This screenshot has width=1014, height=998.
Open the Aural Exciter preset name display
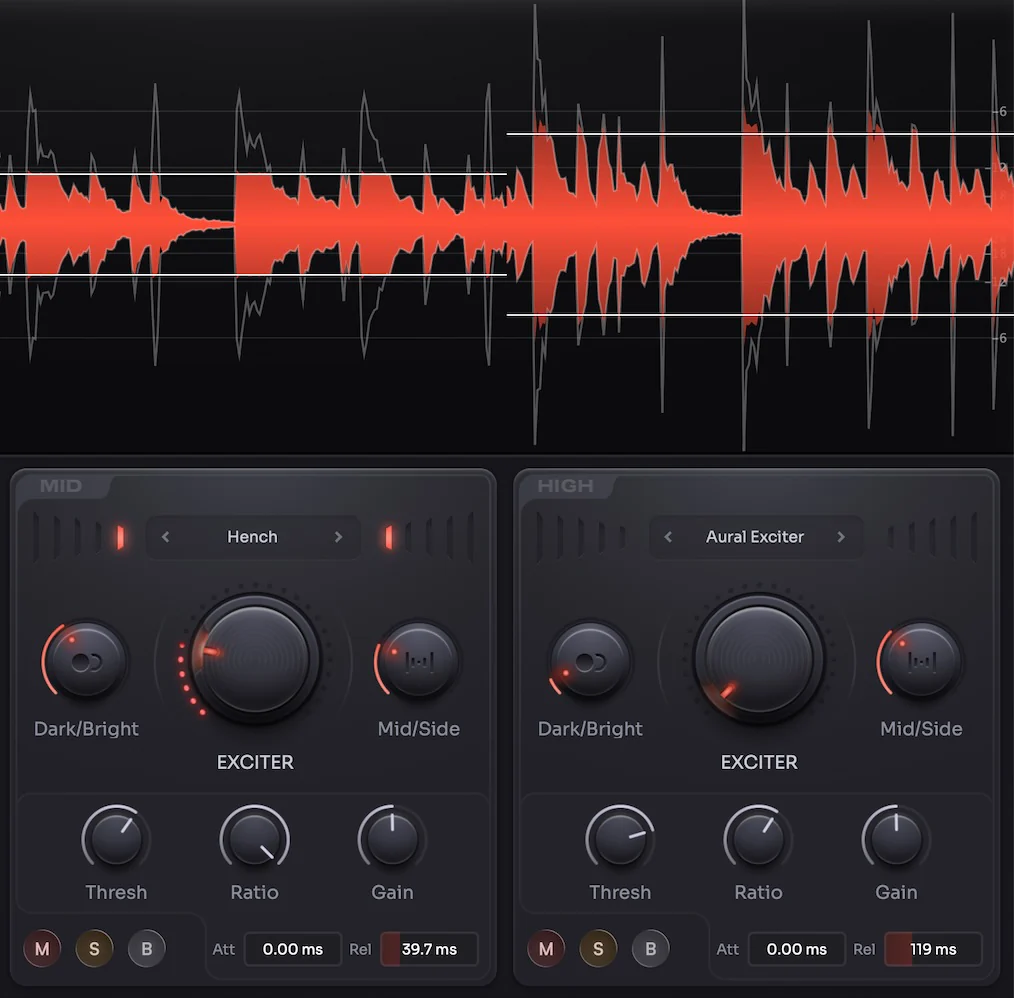pos(755,537)
